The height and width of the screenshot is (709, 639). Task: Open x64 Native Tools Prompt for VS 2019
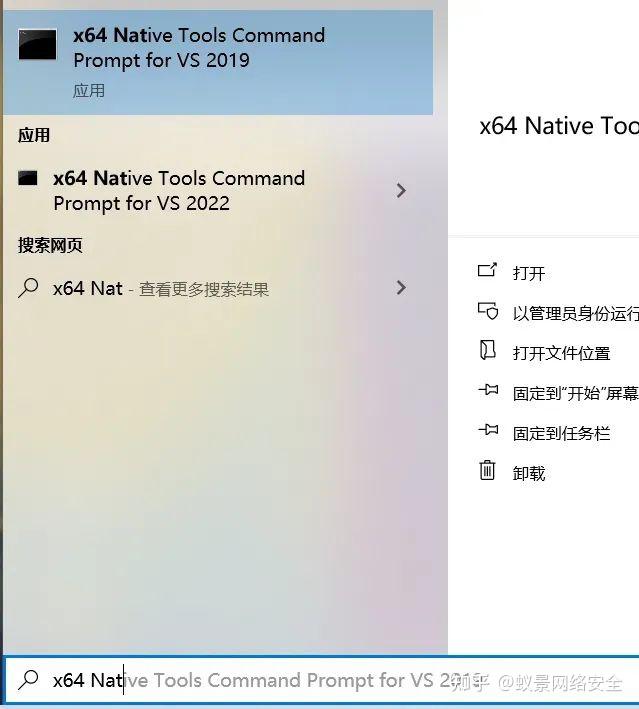[218, 62]
